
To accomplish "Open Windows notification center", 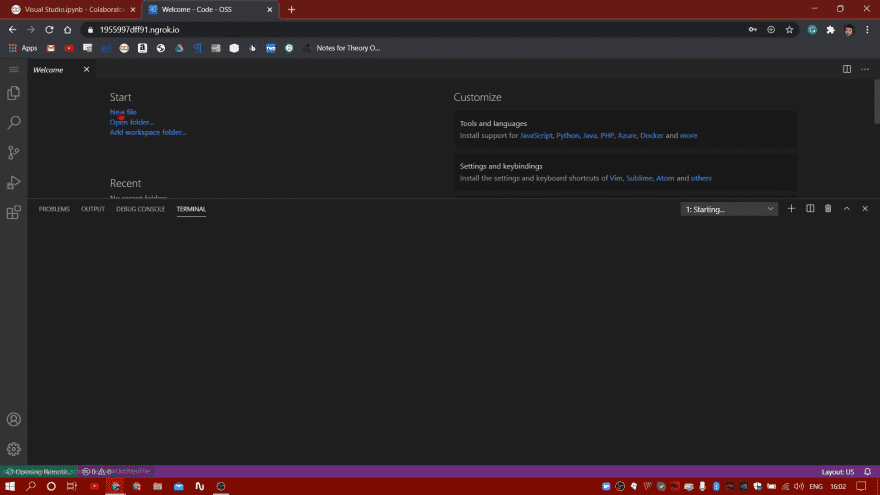I will [861, 486].
